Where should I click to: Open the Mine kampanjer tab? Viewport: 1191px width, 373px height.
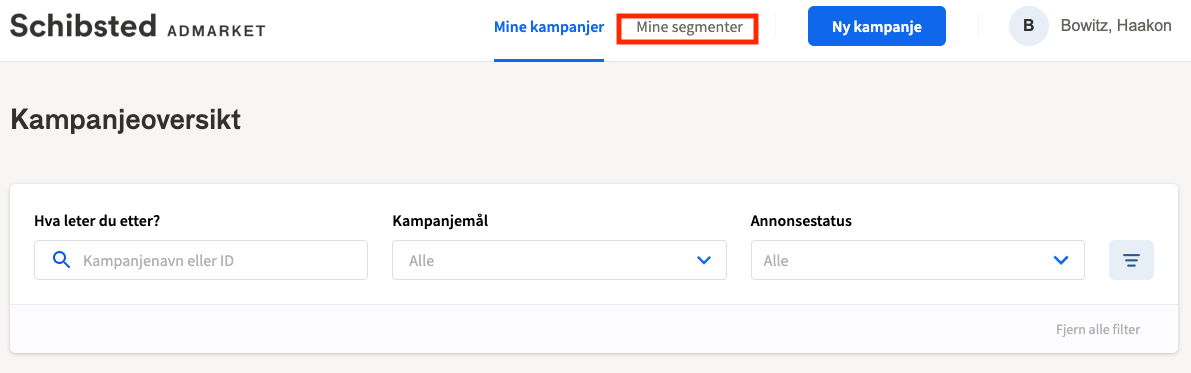point(548,27)
